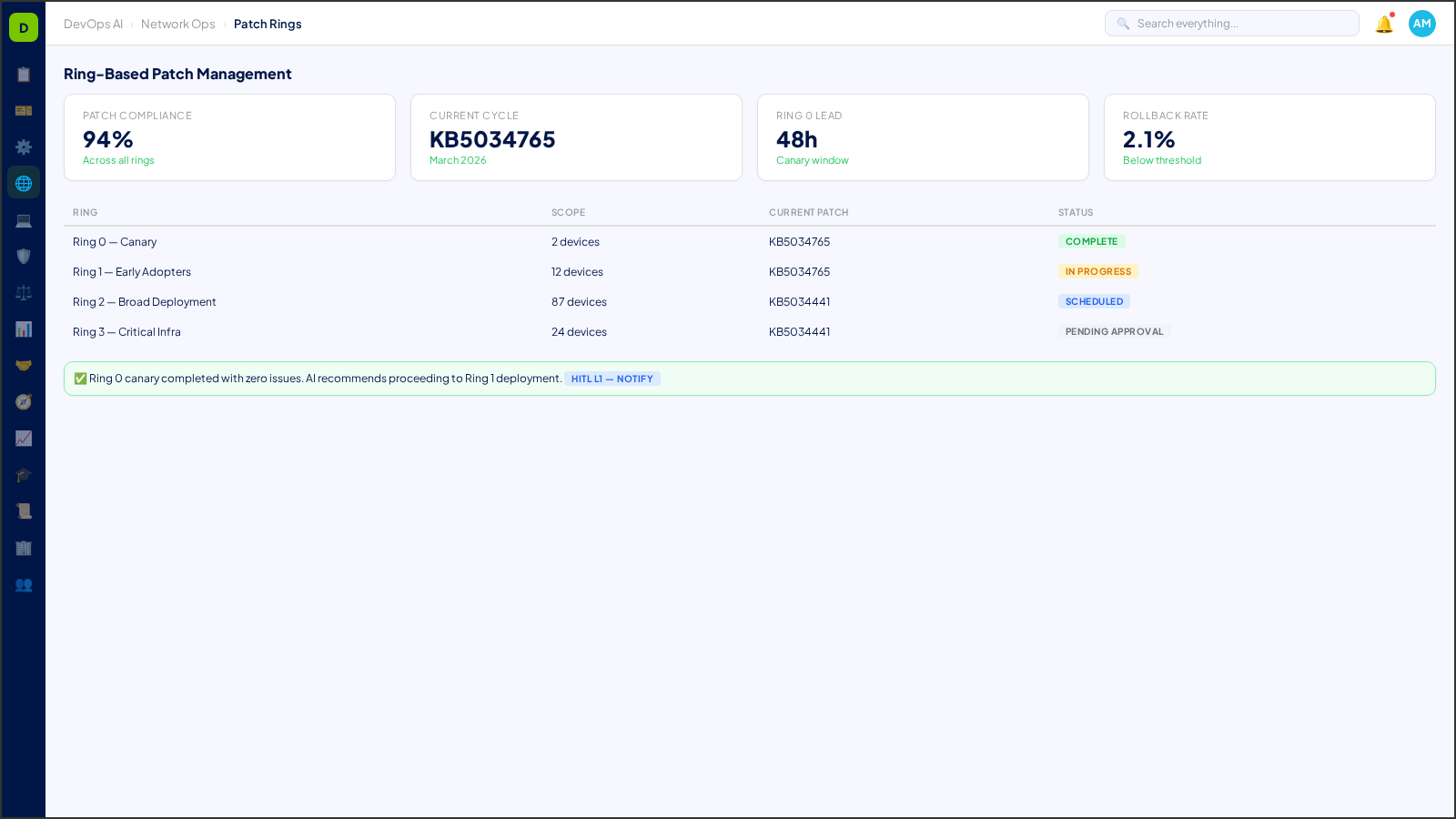Expand the Ring 2 Broad Deployment row

(144, 301)
